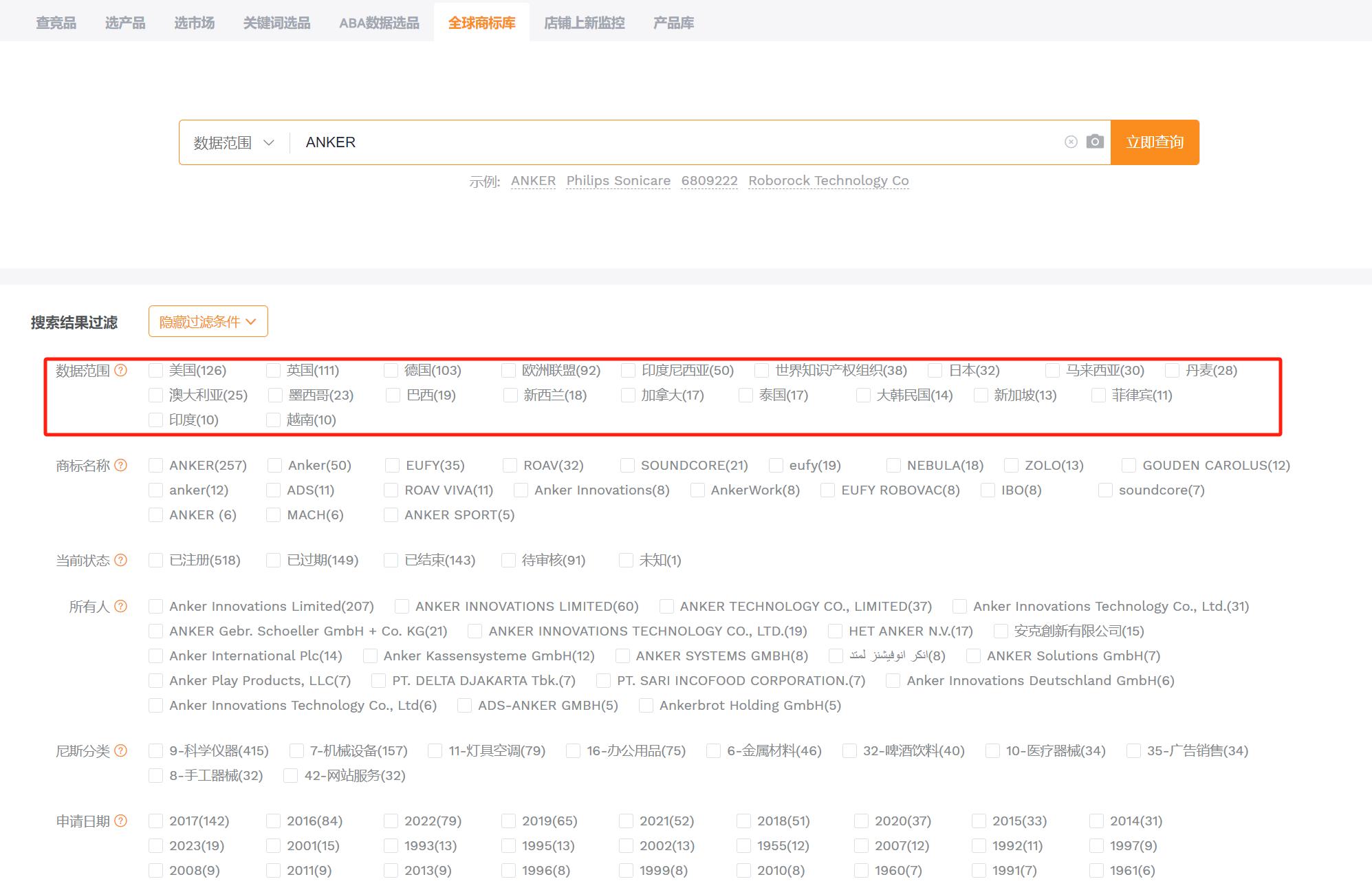The height and width of the screenshot is (888, 1372).
Task: Switch to the ABA数据选品 tab
Action: (x=379, y=23)
